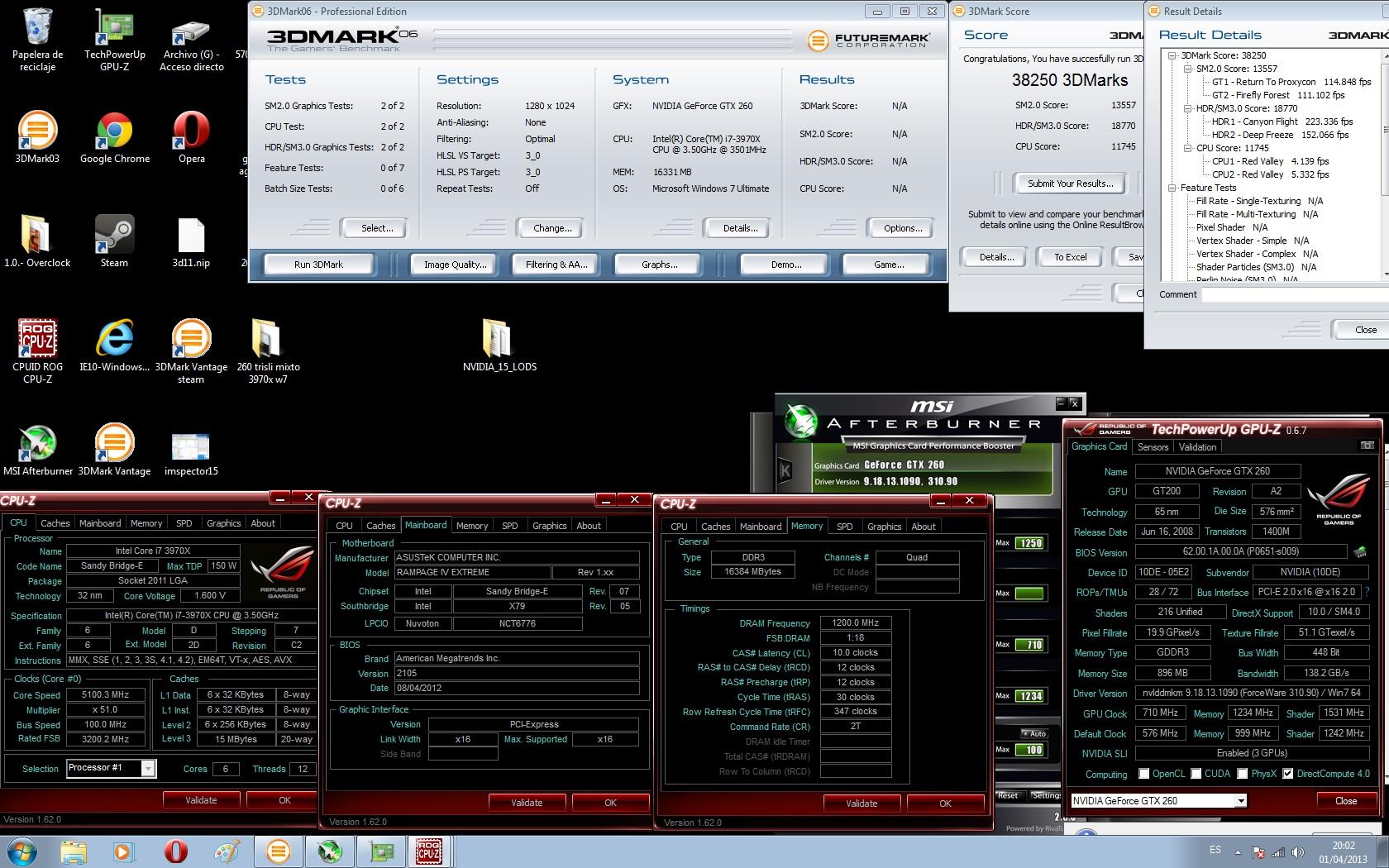1389x868 pixels.
Task: Select the 3d11.nip file icon
Action: [191, 241]
